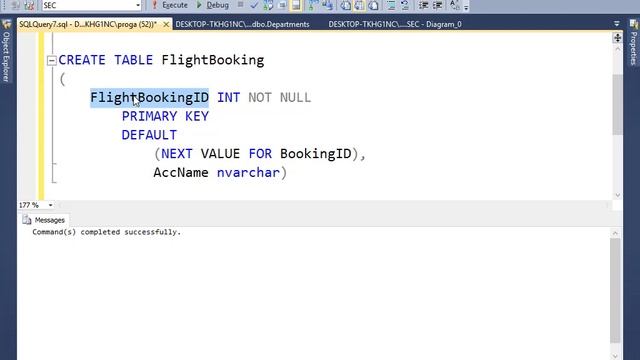Open the SEC available databases dropdown
This screenshot has width=640, height=360.
[x=138, y=5]
